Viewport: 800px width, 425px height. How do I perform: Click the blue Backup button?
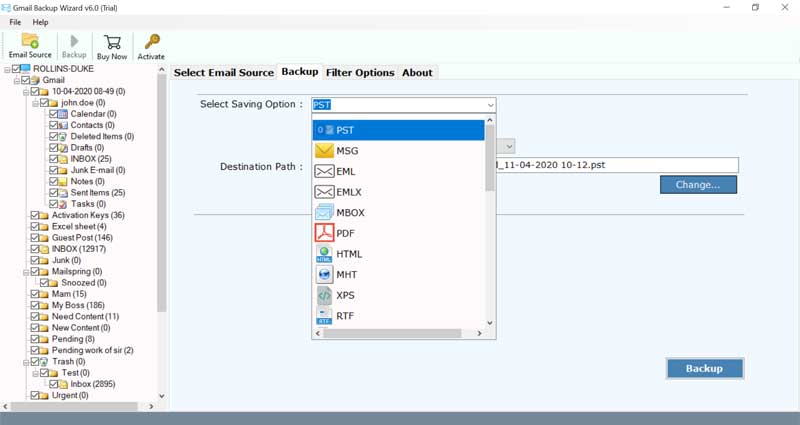pyautogui.click(x=704, y=368)
